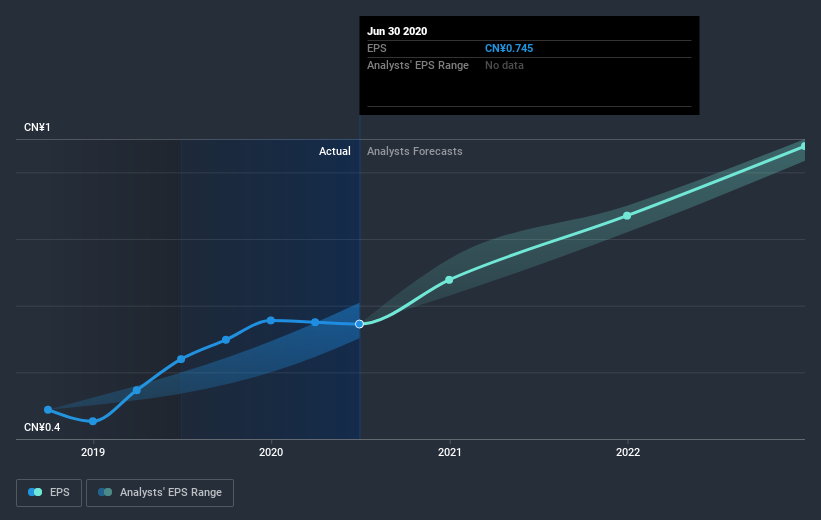Click the 'Jun 30 2020' tooltip date
Screen dimensions: 821x520
click(x=397, y=31)
